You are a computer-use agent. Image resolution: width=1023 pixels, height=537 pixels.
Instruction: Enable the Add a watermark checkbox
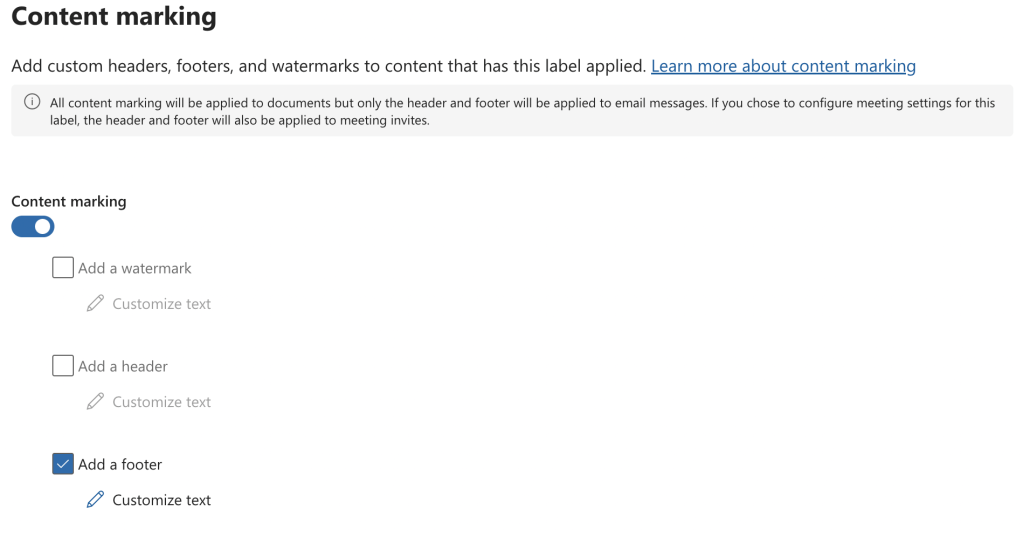click(63, 268)
